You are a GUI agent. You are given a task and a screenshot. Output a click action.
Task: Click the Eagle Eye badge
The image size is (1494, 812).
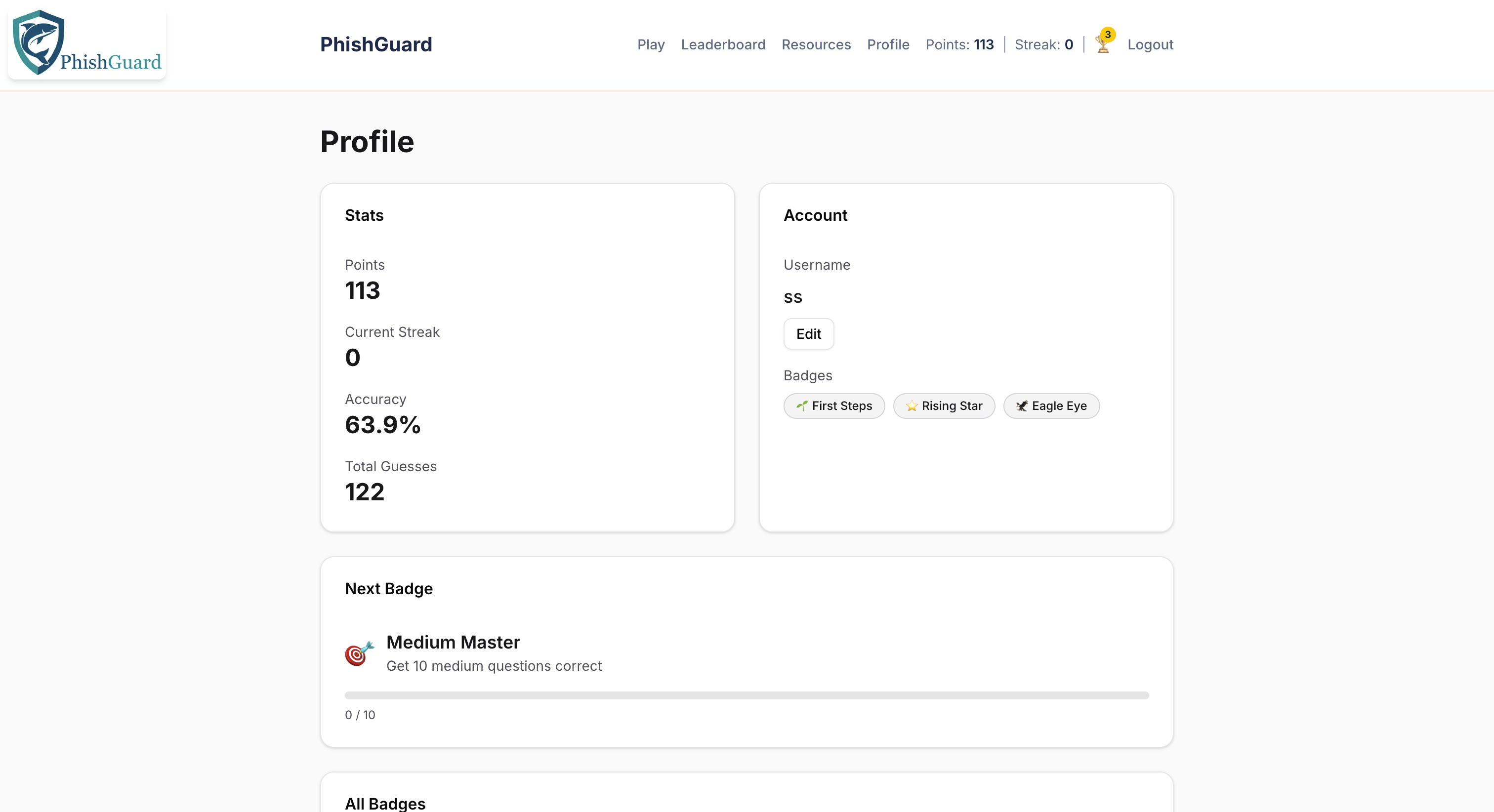click(x=1051, y=406)
